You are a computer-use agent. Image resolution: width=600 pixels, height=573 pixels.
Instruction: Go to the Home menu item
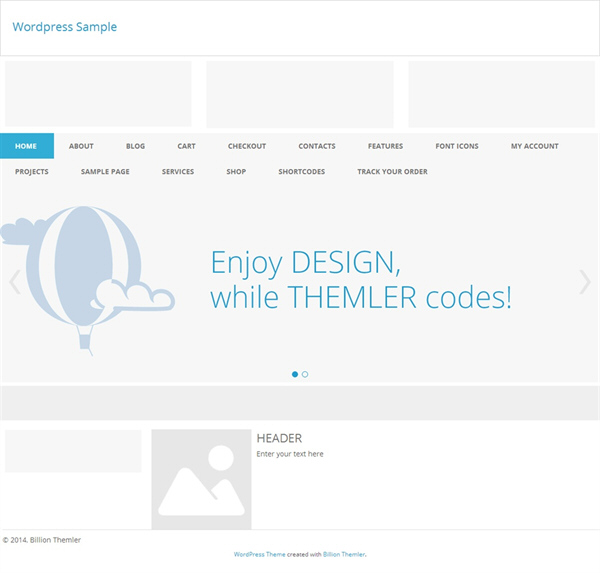coord(27,146)
